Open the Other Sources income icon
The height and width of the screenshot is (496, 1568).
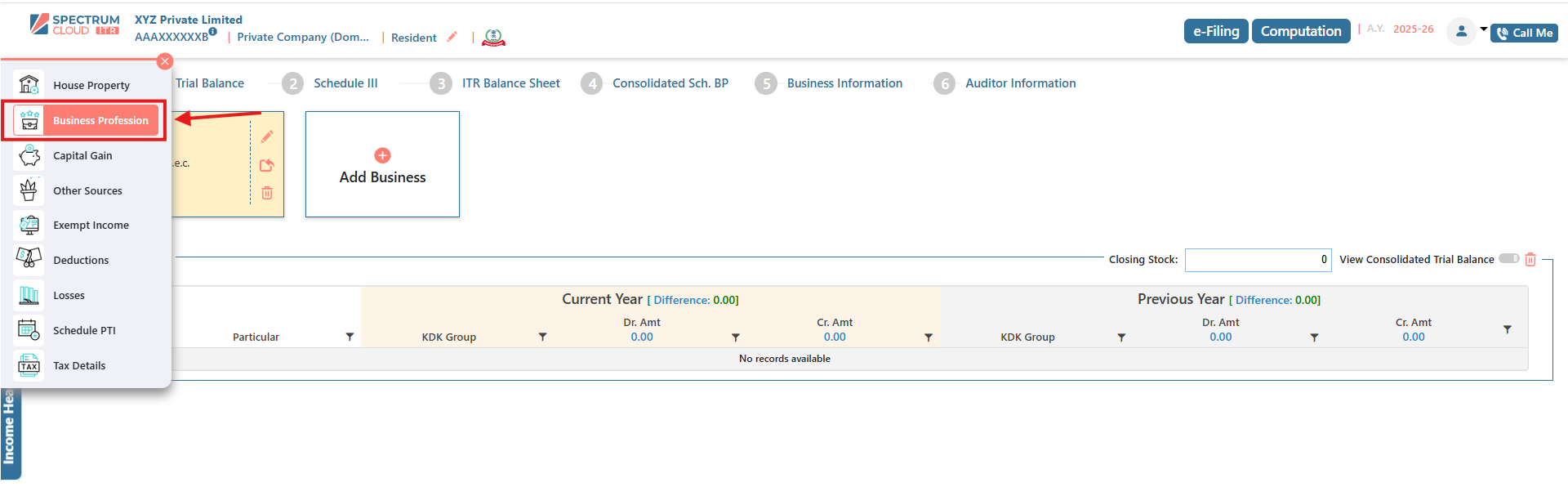(29, 190)
